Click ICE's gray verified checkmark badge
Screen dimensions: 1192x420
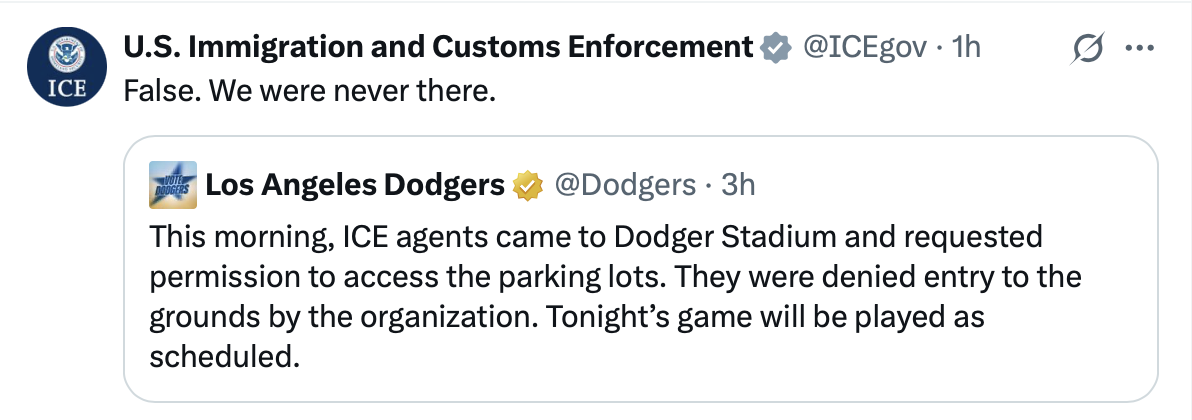776,48
